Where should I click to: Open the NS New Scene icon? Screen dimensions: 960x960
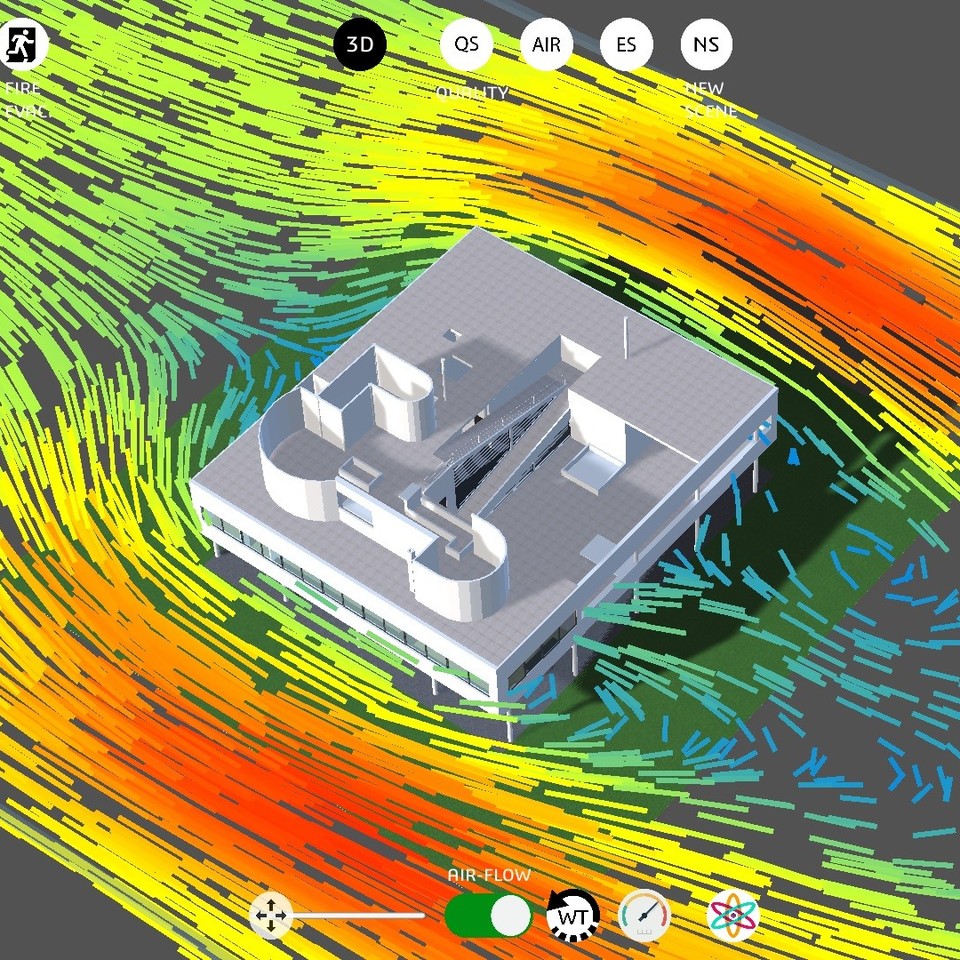point(706,44)
